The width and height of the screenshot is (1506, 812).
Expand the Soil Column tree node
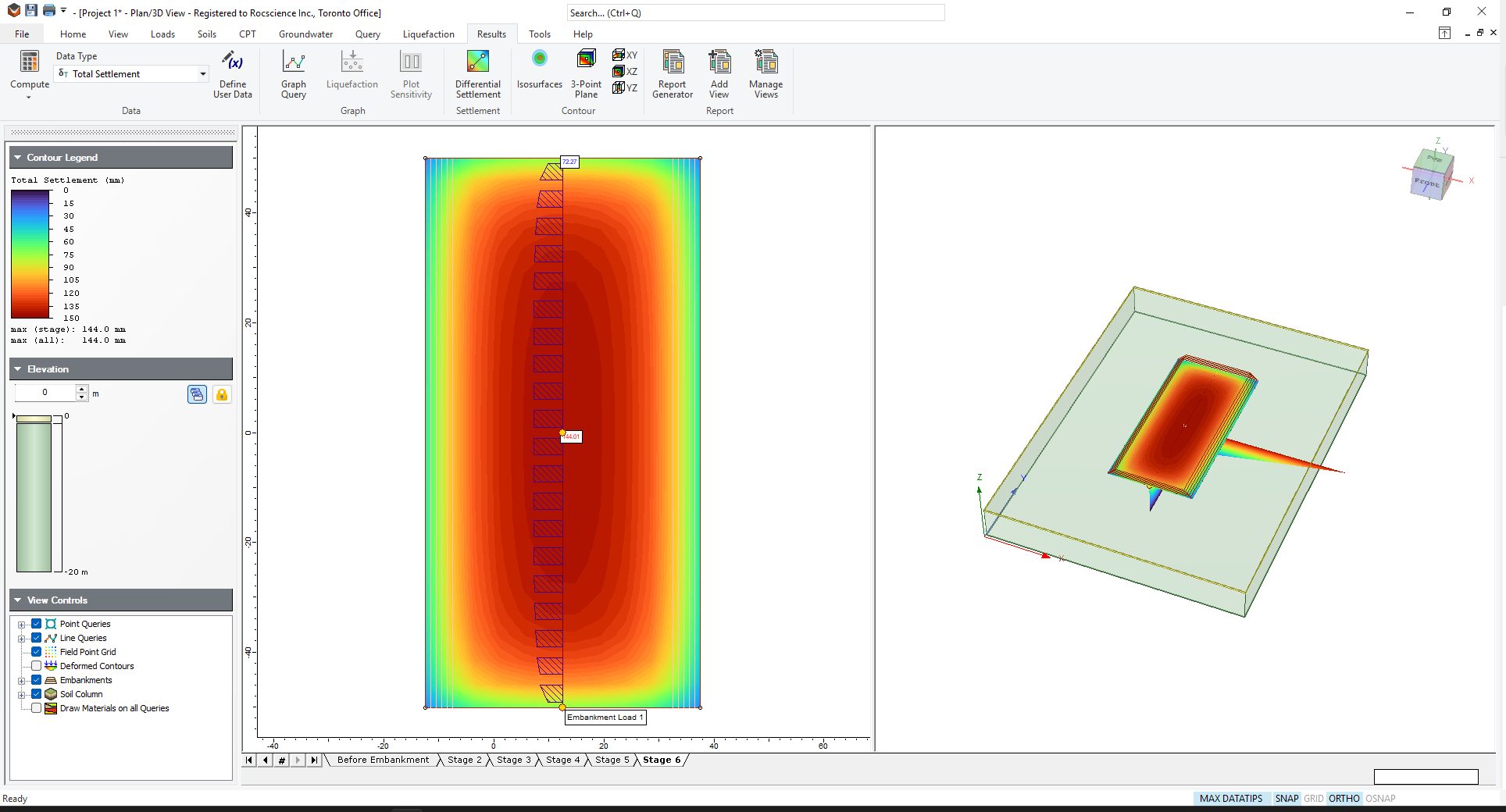pos(22,695)
